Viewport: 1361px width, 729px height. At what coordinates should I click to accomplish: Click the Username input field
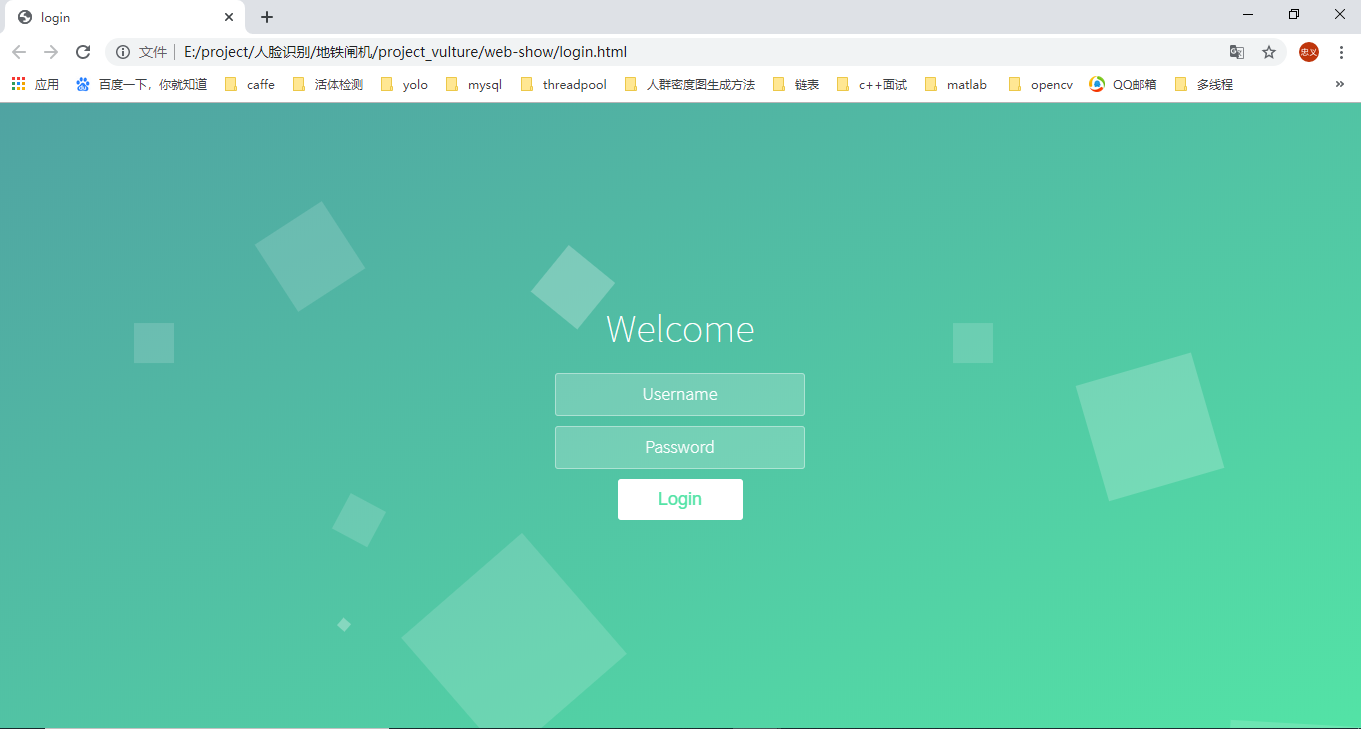680,394
